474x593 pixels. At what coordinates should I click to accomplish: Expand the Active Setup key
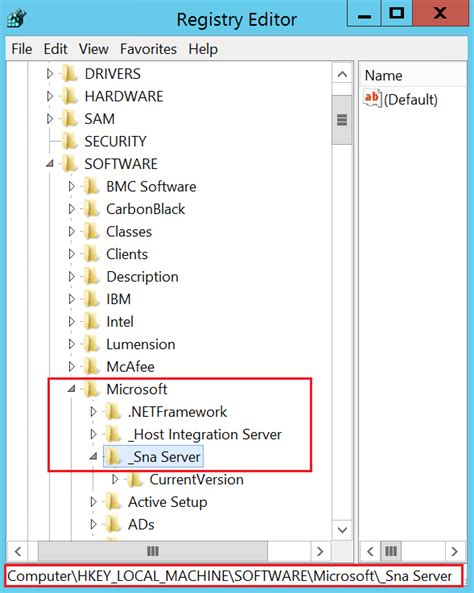click(x=93, y=502)
